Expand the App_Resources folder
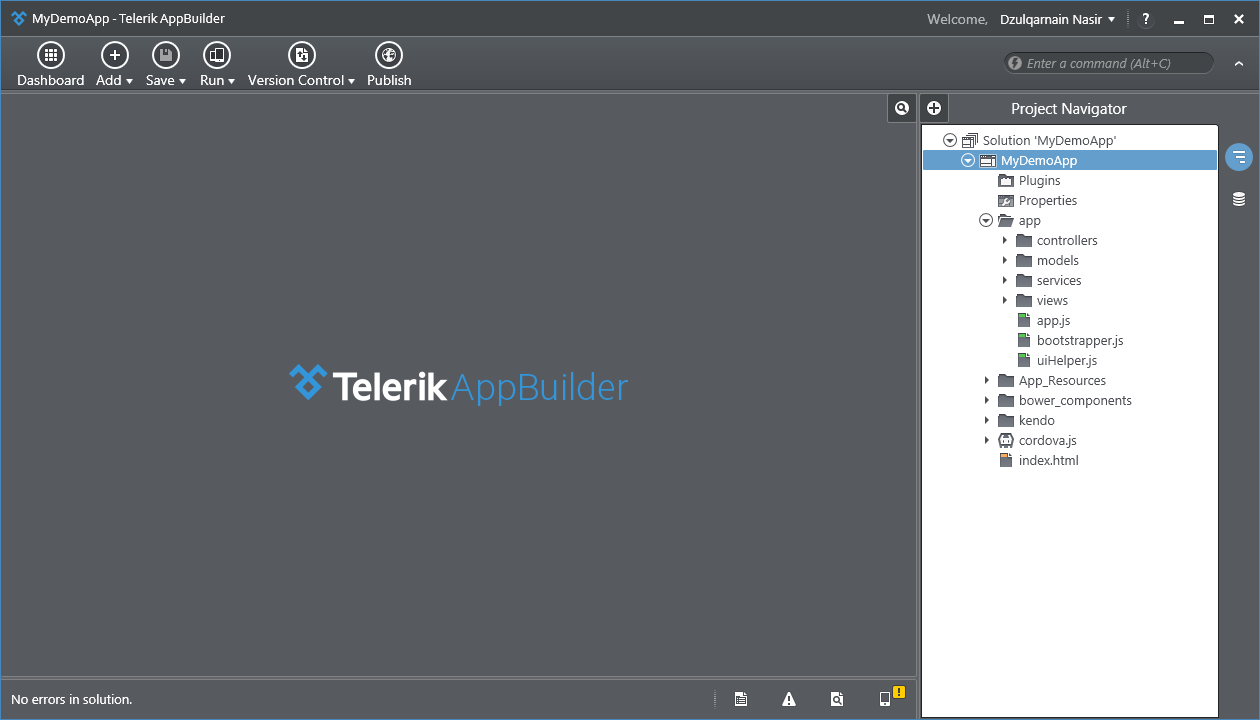Image resolution: width=1260 pixels, height=720 pixels. 987,380
